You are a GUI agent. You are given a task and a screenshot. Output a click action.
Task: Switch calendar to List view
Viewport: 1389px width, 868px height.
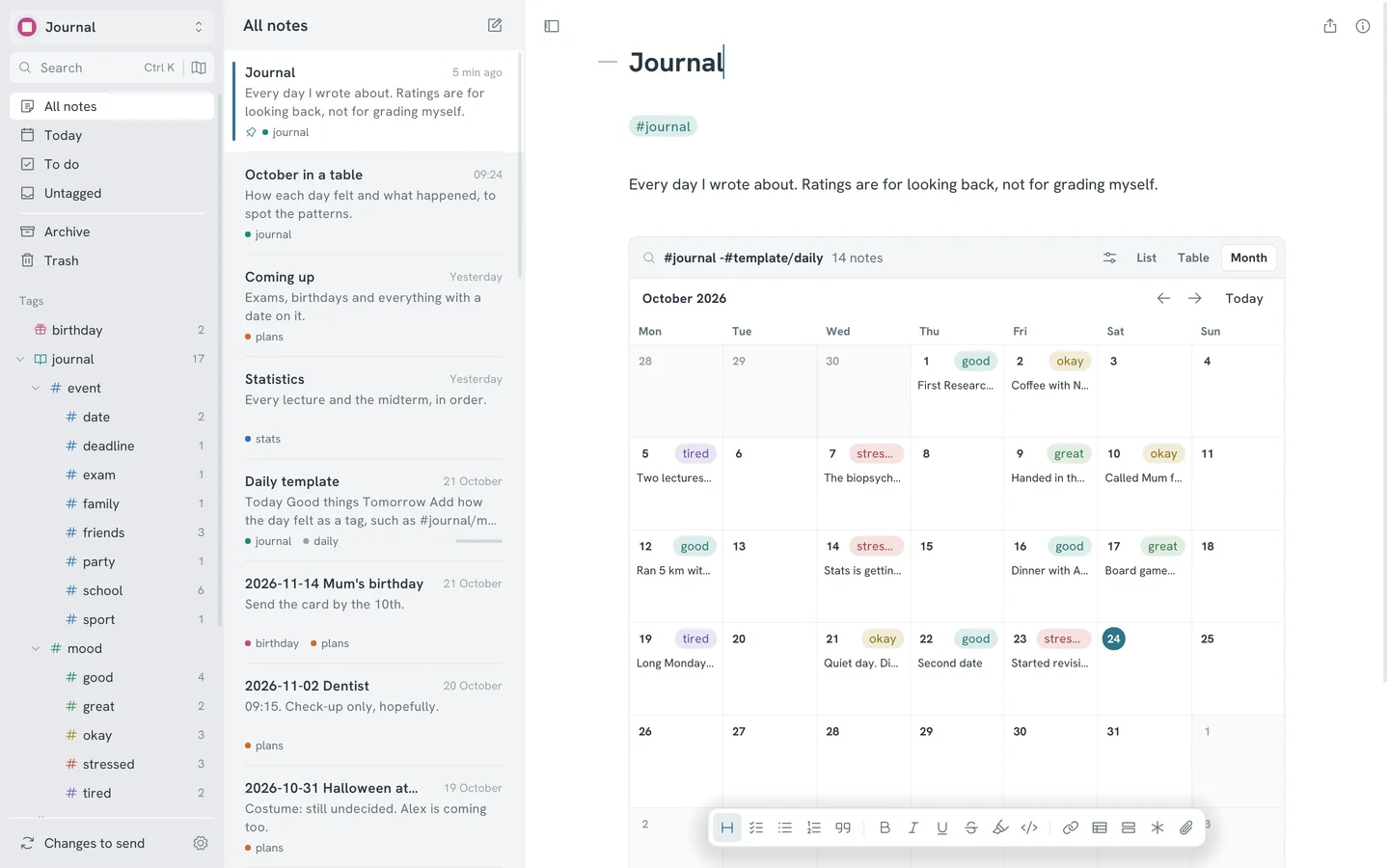pos(1146,258)
